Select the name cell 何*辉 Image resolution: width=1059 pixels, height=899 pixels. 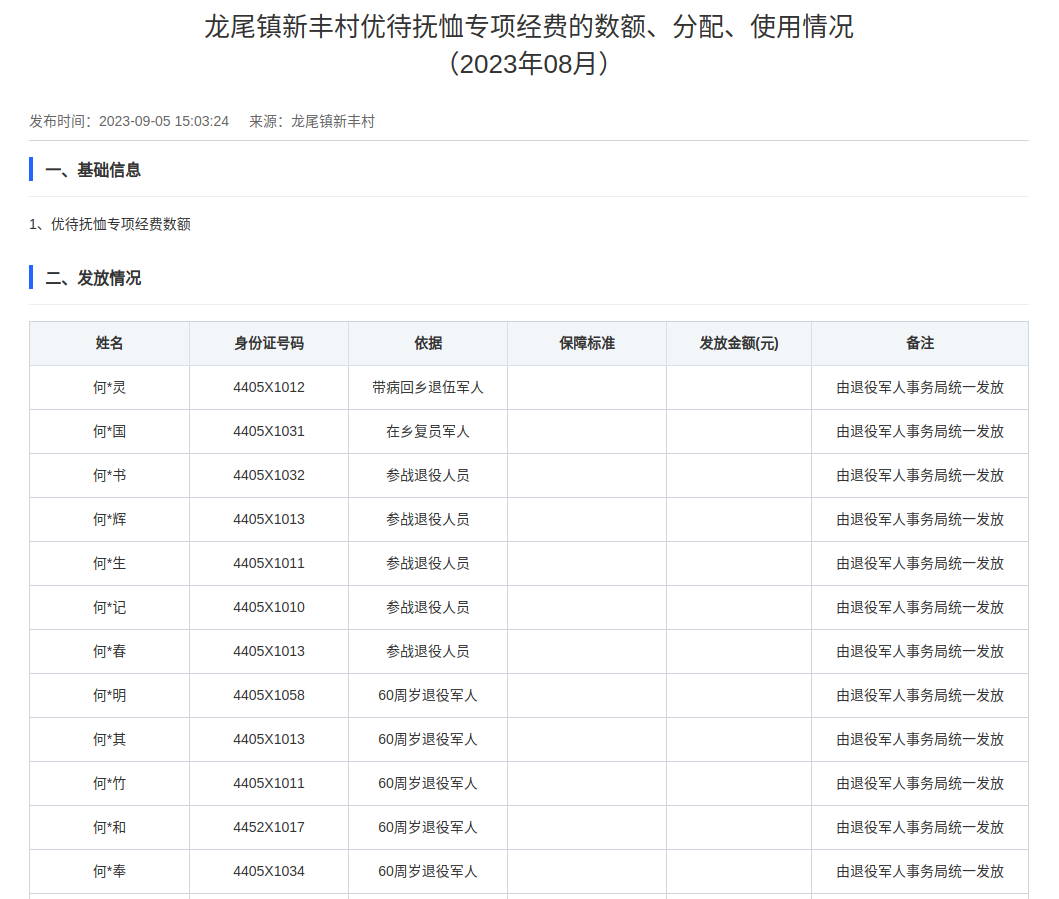pyautogui.click(x=109, y=519)
